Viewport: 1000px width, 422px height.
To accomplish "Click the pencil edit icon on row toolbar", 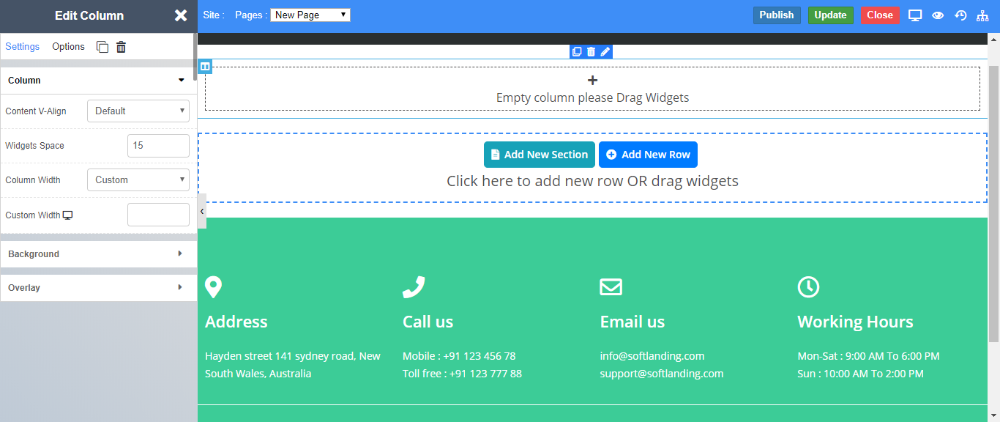I will 605,51.
